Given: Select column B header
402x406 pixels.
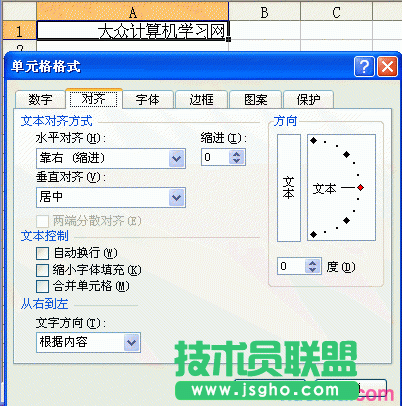Looking at the screenshot, I should click(265, 12).
